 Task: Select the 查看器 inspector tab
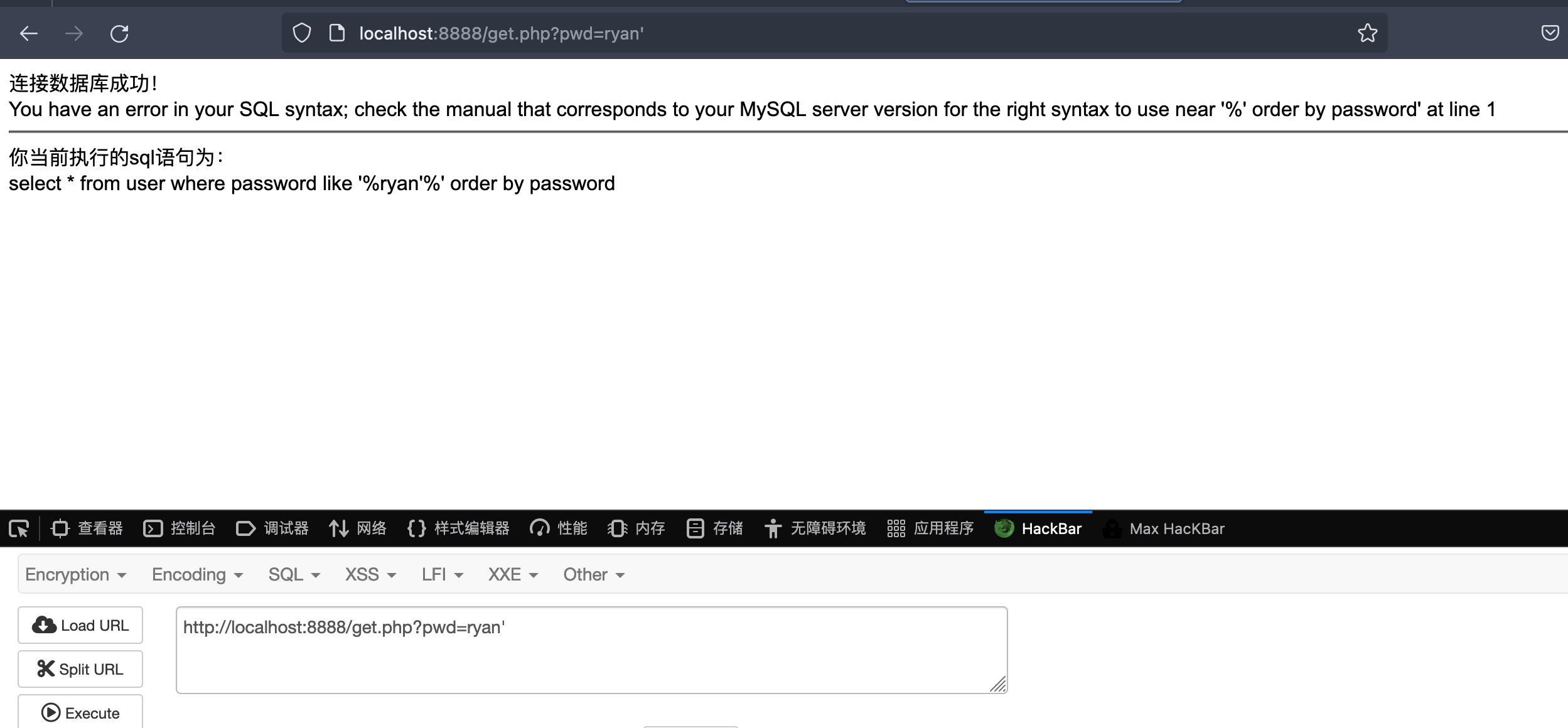coord(89,528)
